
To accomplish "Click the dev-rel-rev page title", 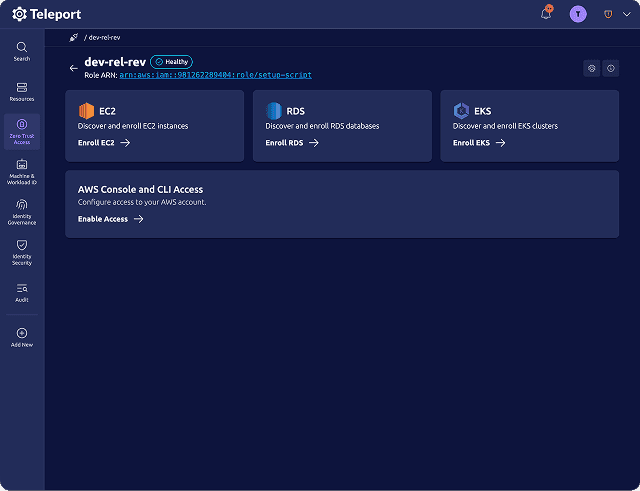I will click(x=115, y=62).
